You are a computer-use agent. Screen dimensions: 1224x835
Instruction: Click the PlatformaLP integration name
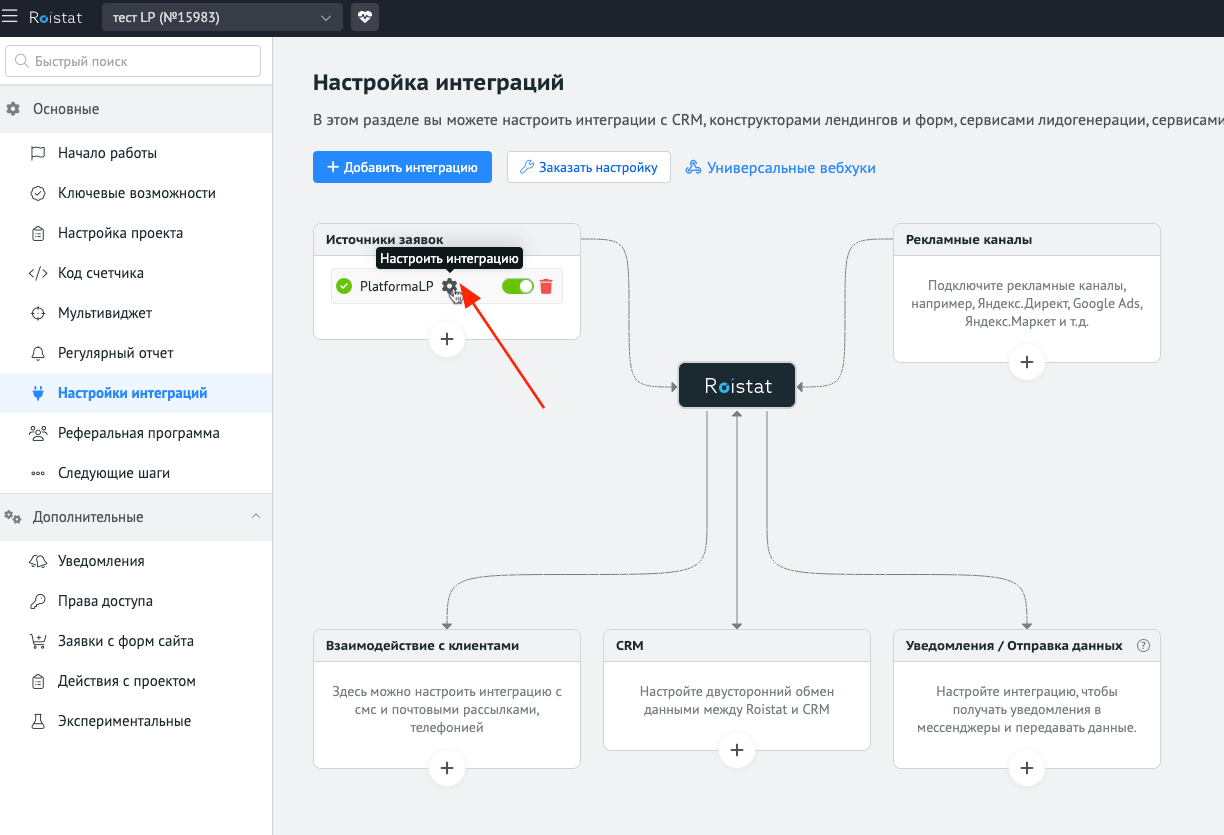(396, 286)
